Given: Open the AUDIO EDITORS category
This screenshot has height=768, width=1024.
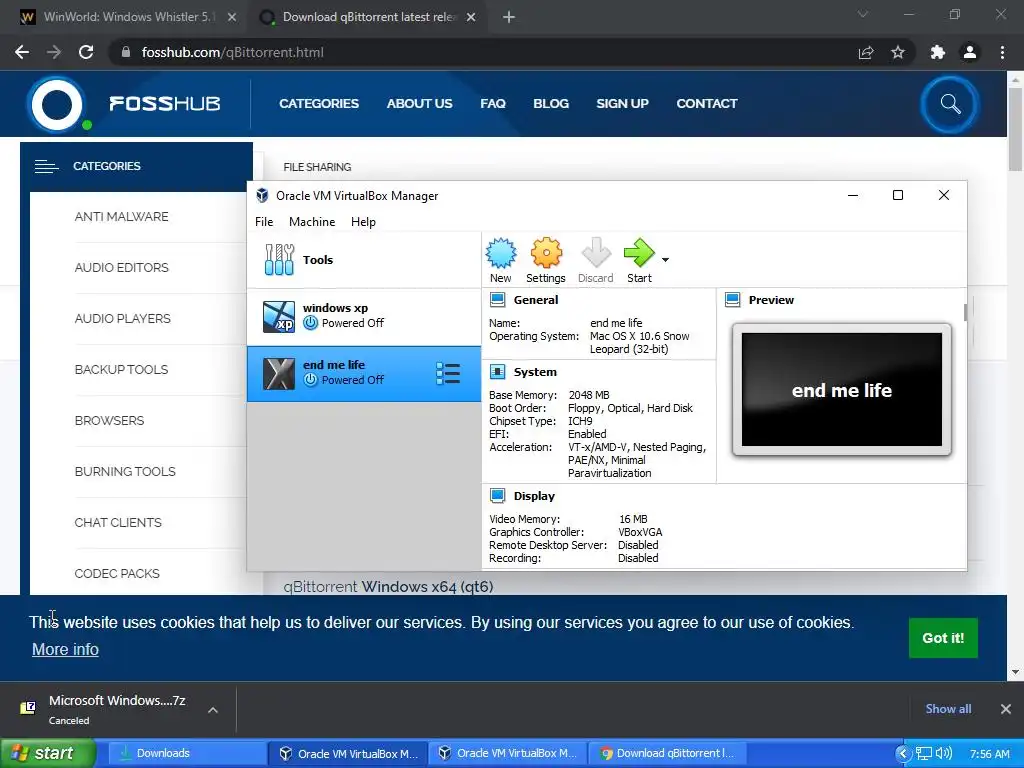Looking at the screenshot, I should (x=121, y=267).
